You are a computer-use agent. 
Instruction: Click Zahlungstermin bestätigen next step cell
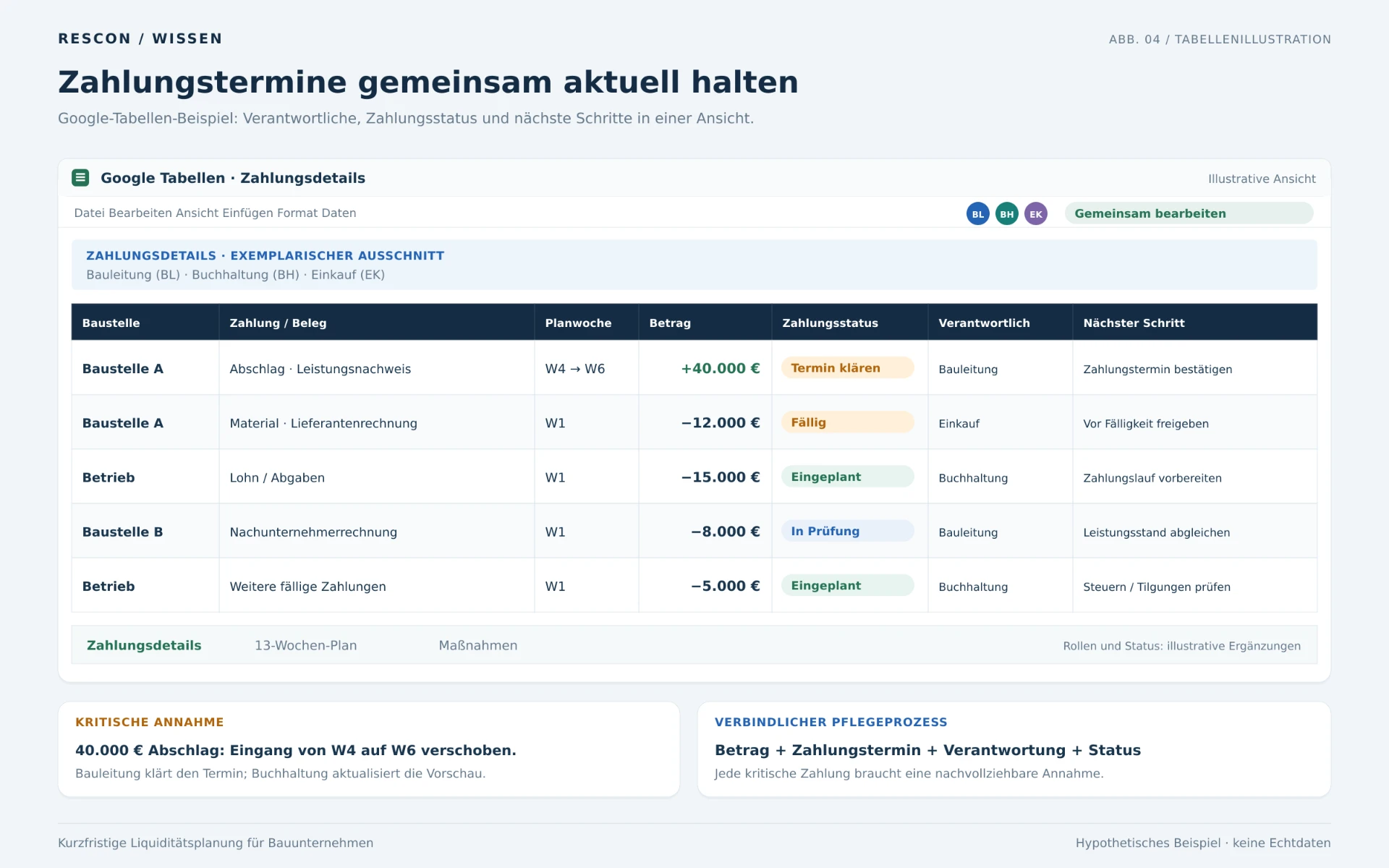1195,368
